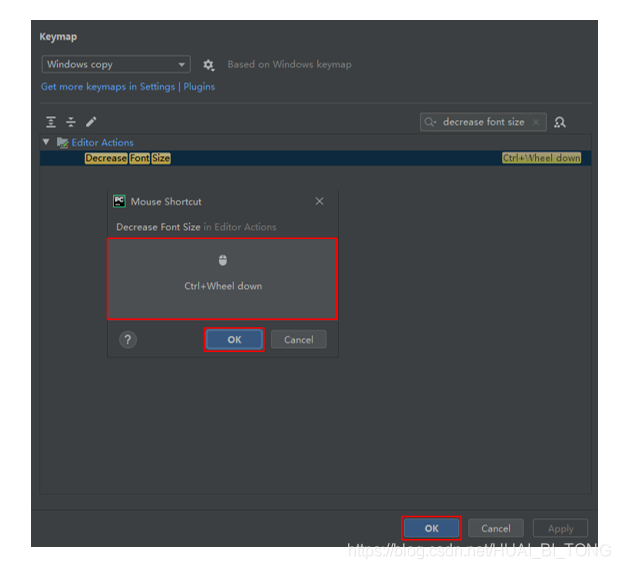Open Get more keymaps in Settings link

coord(108,87)
